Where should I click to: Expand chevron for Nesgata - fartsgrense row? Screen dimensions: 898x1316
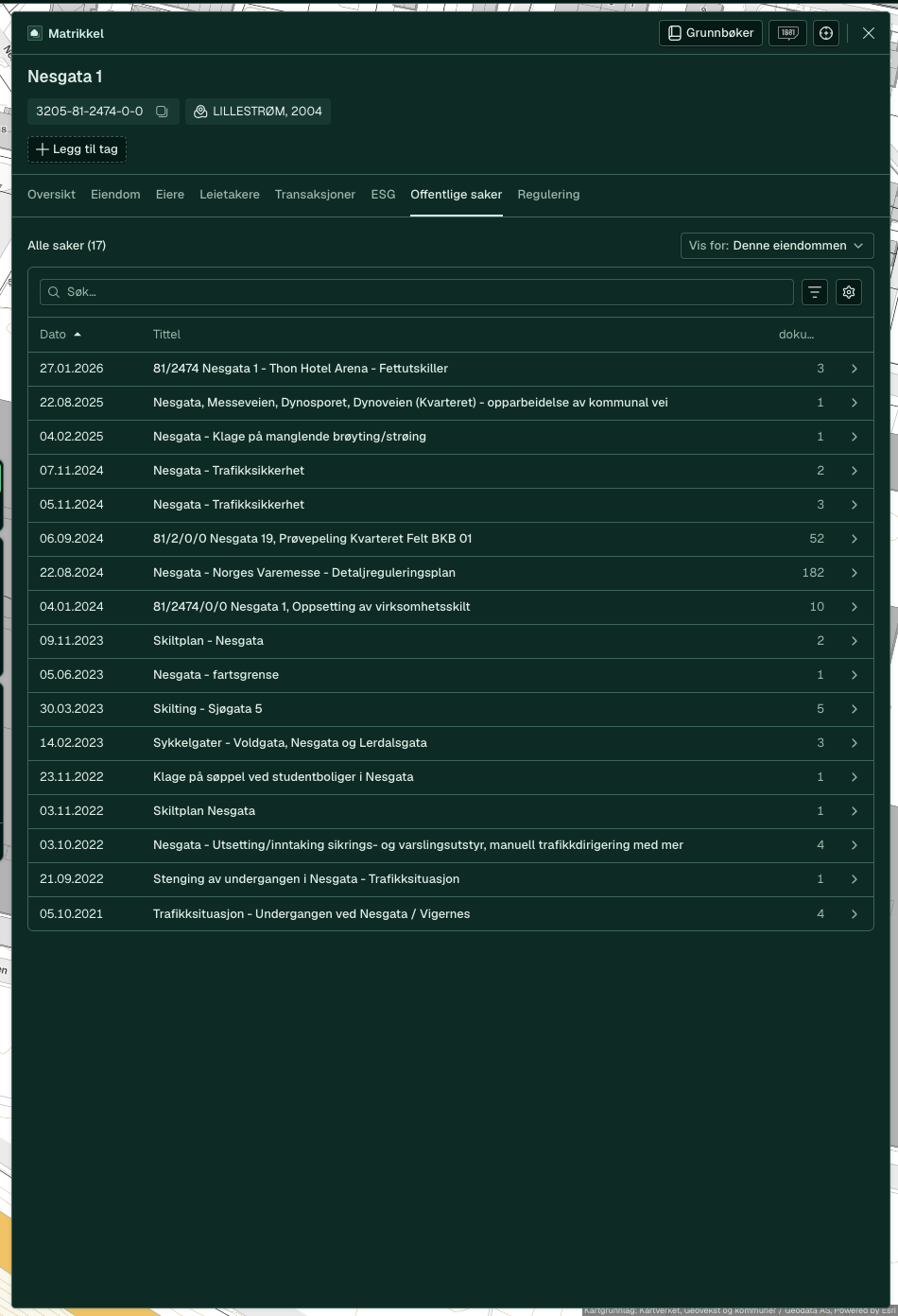(x=855, y=675)
